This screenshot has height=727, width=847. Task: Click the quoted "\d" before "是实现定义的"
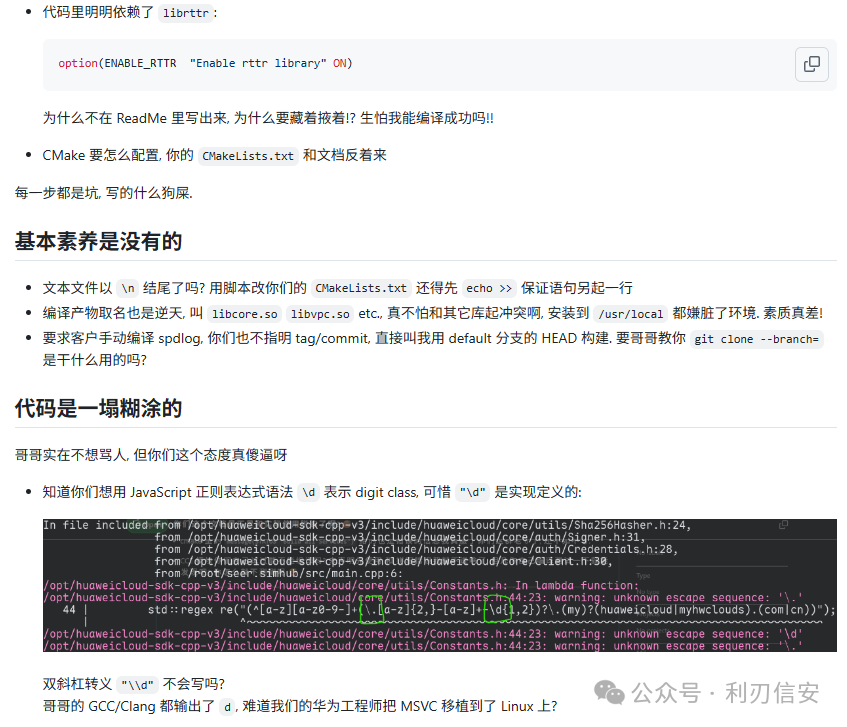pyautogui.click(x=472, y=493)
